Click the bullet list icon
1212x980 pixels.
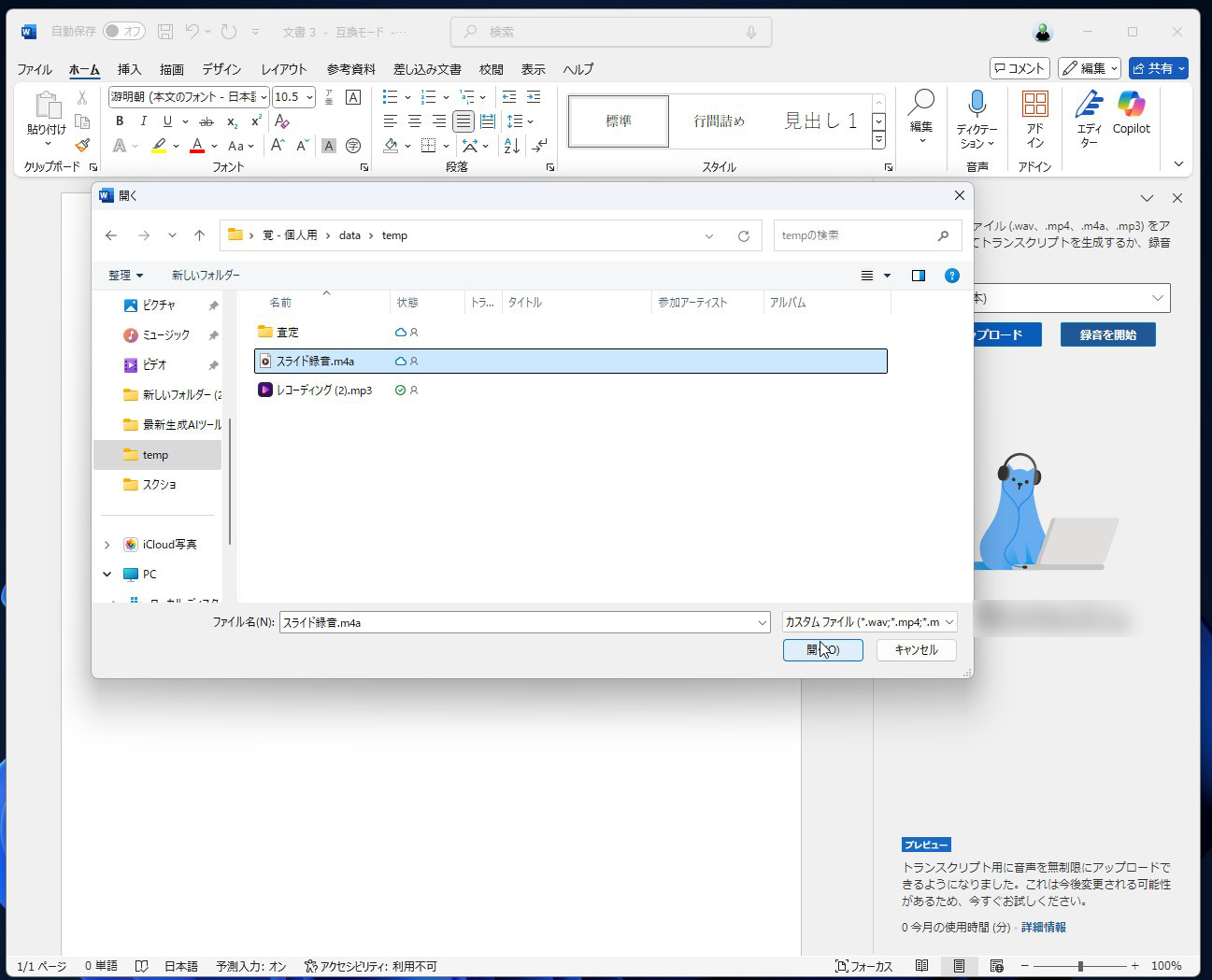pyautogui.click(x=391, y=97)
